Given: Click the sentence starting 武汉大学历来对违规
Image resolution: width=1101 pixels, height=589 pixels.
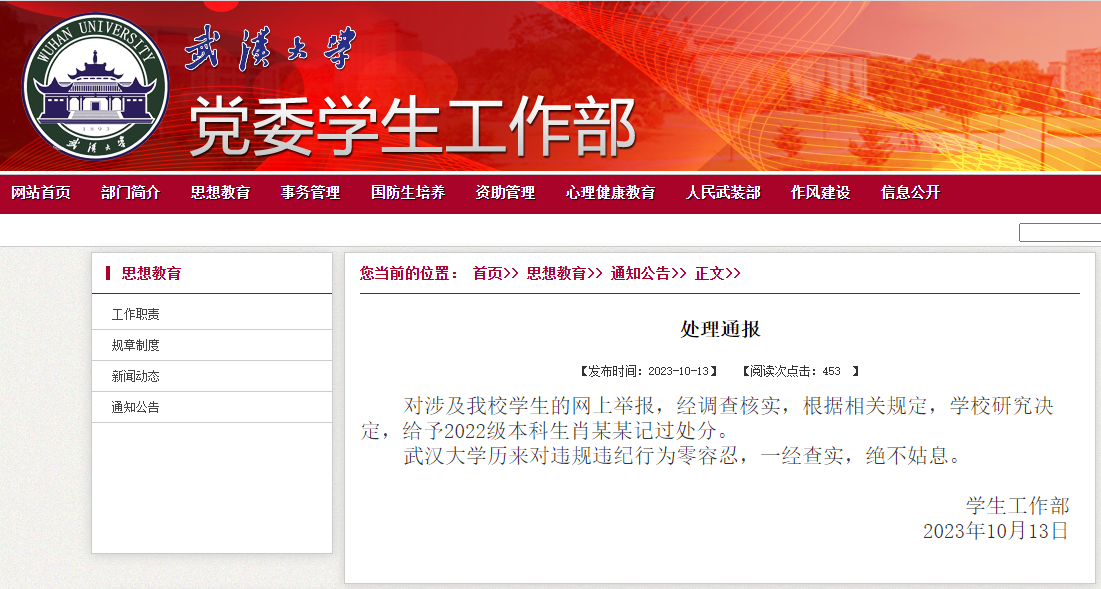Looking at the screenshot, I should pos(681,456).
